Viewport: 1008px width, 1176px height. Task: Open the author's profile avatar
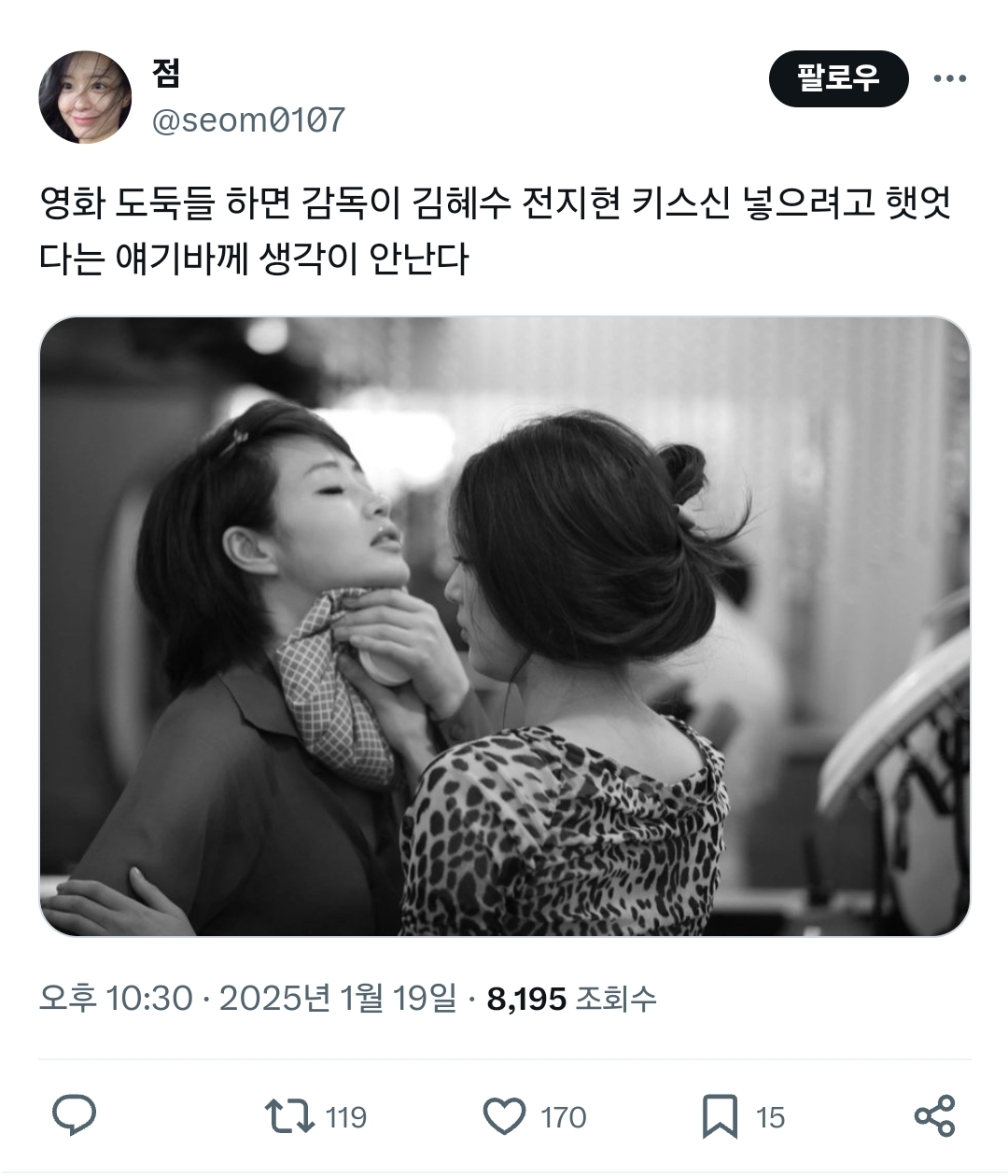click(x=85, y=97)
